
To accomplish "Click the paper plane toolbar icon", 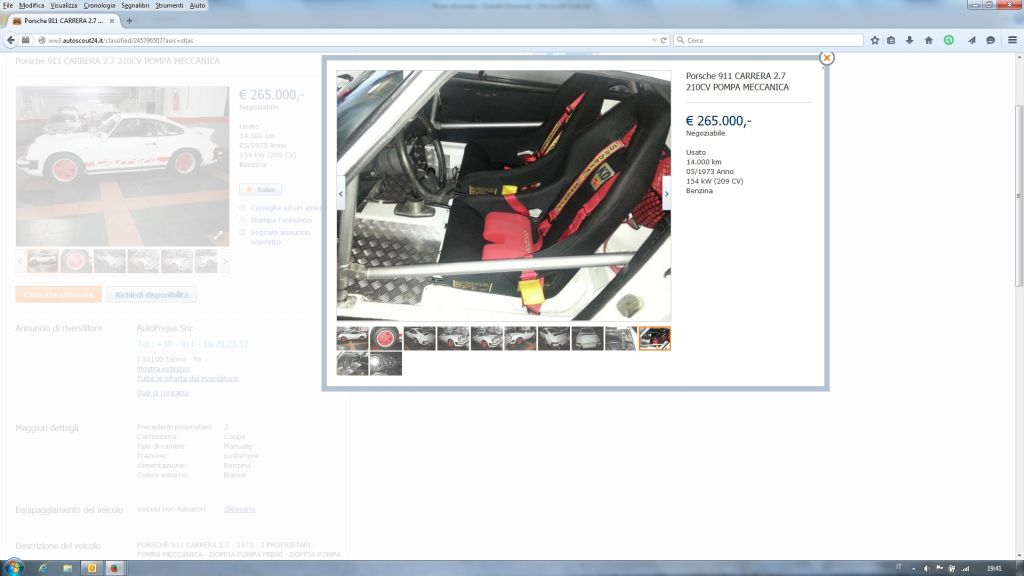I will pyautogui.click(x=972, y=40).
